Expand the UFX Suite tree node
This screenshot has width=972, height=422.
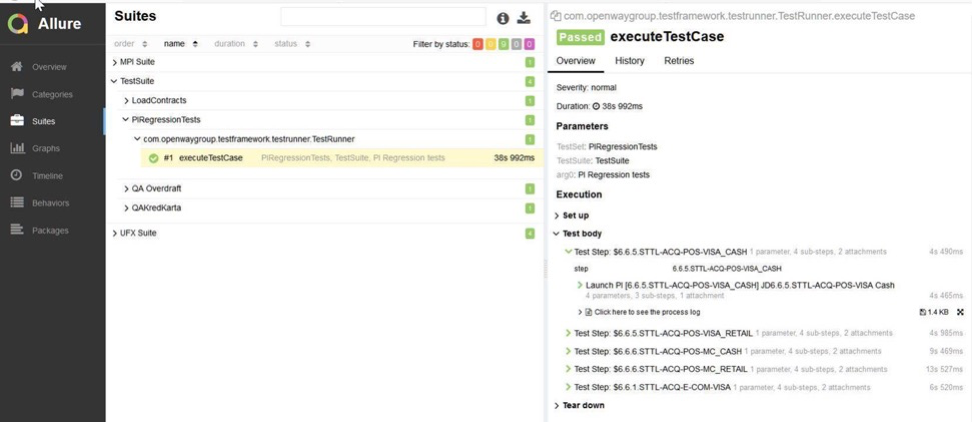coord(134,233)
